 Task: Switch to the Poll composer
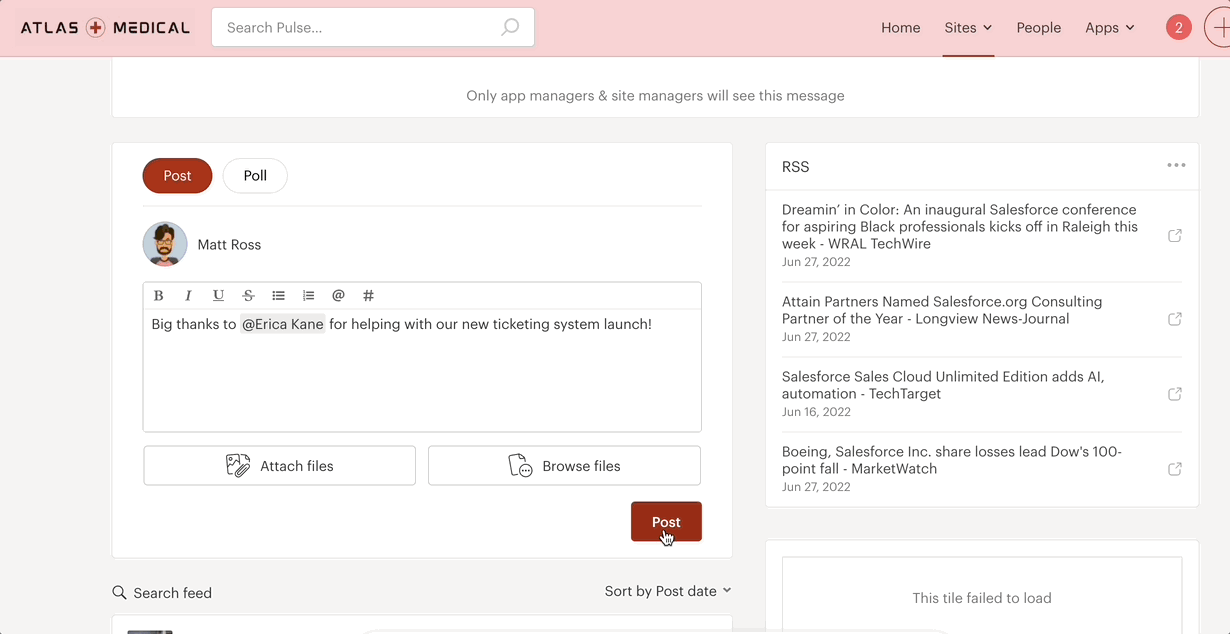click(x=255, y=175)
